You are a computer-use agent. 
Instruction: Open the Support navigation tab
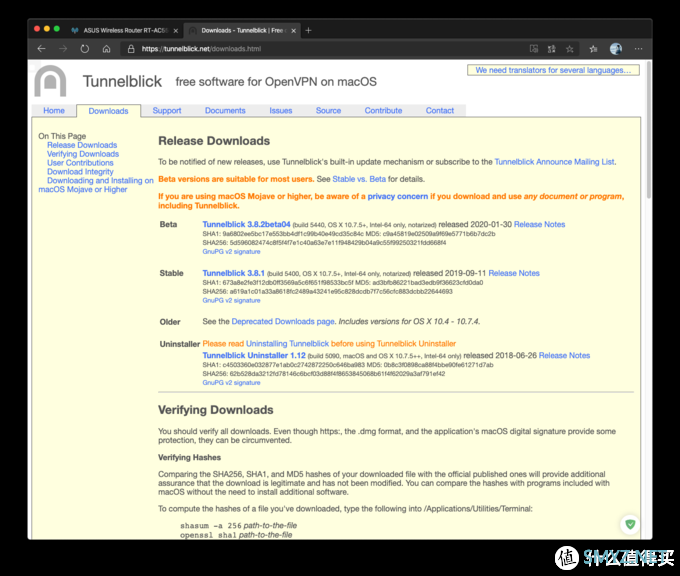coord(167,111)
